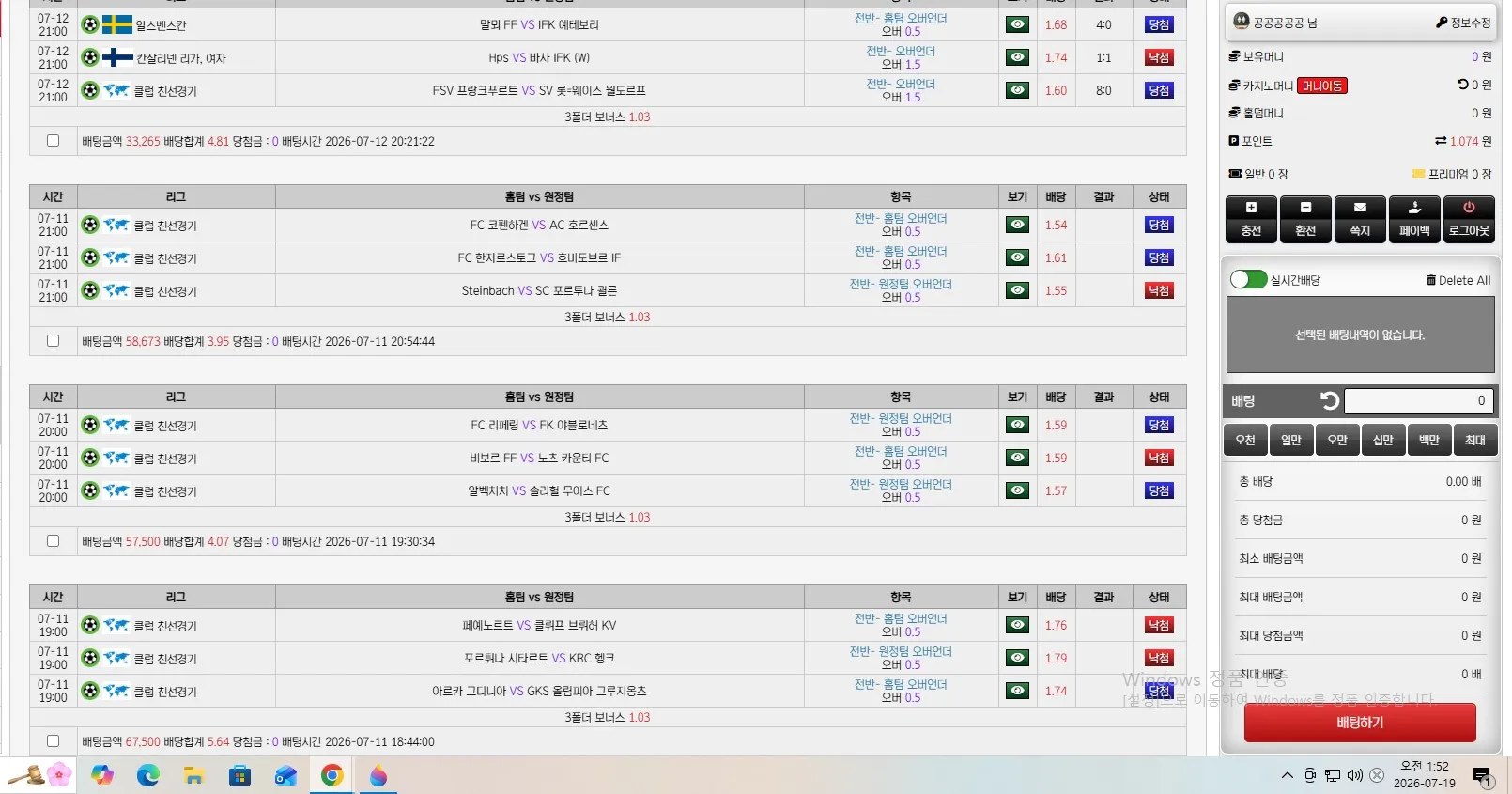Click Delete All in bet slip
Viewport: 1512px width, 794px height.
click(1458, 280)
